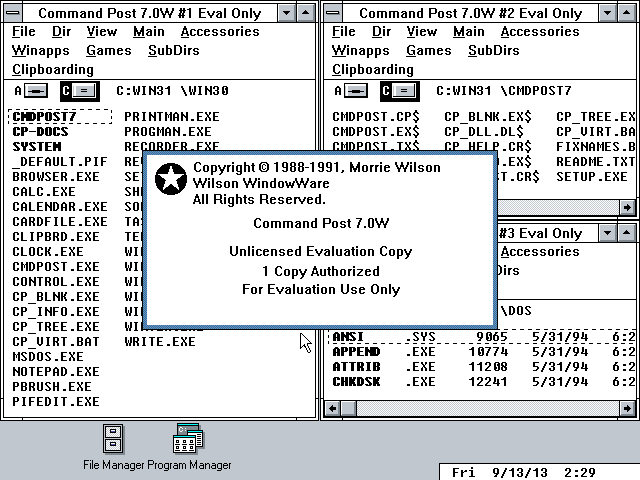Open the Program Manager desktop icon
This screenshot has width=640, height=480.
(x=189, y=447)
